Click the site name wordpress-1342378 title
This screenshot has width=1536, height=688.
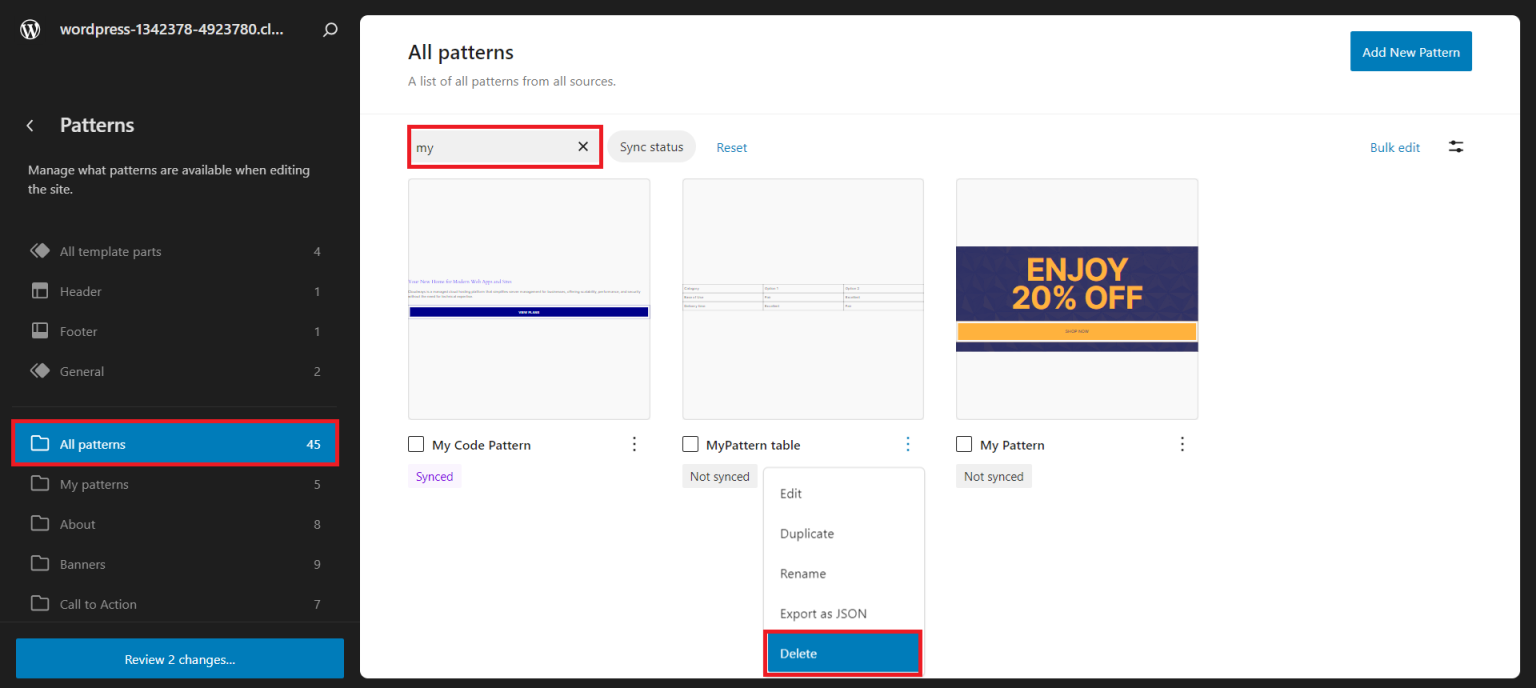[x=172, y=29]
